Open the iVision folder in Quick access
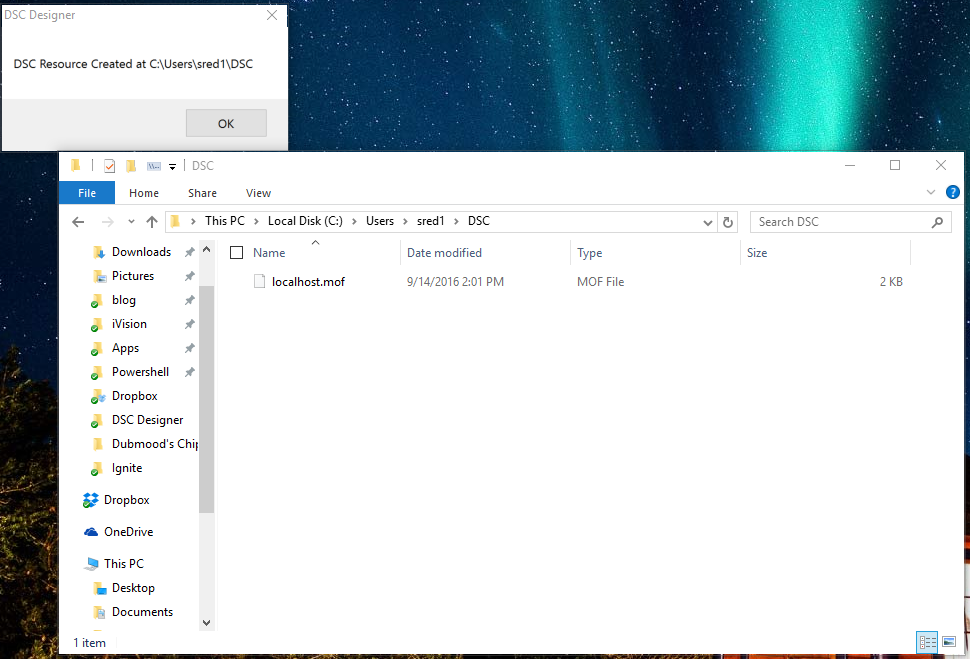 point(129,324)
